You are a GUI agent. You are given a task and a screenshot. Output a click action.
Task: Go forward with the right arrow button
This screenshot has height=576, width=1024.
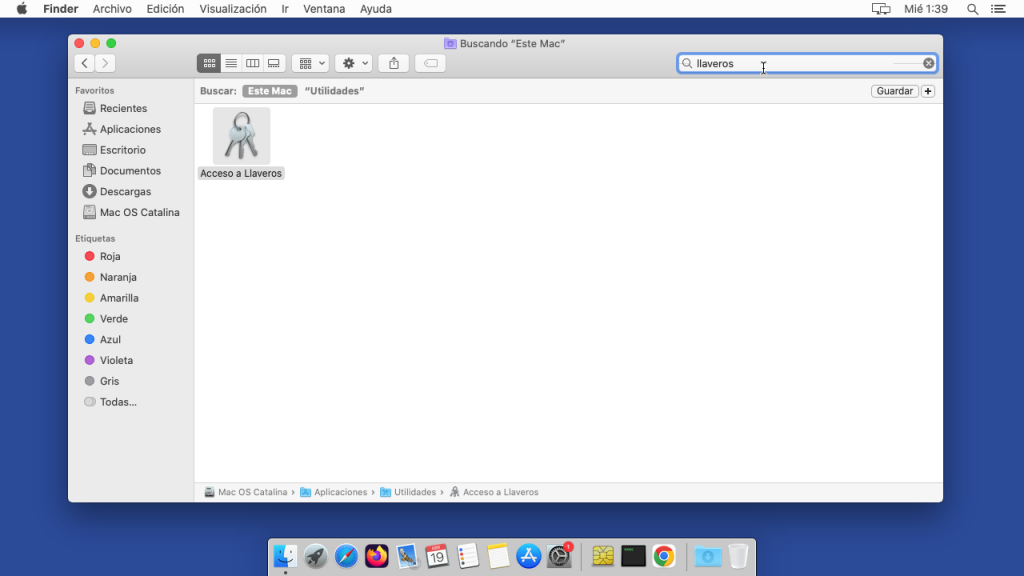pyautogui.click(x=105, y=63)
